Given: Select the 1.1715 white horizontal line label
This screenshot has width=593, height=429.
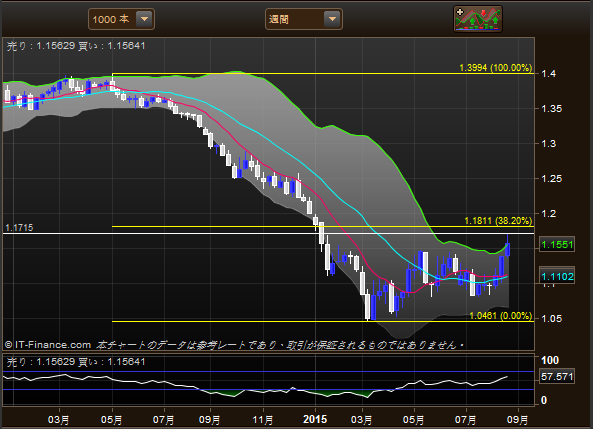Looking at the screenshot, I should [x=19, y=228].
